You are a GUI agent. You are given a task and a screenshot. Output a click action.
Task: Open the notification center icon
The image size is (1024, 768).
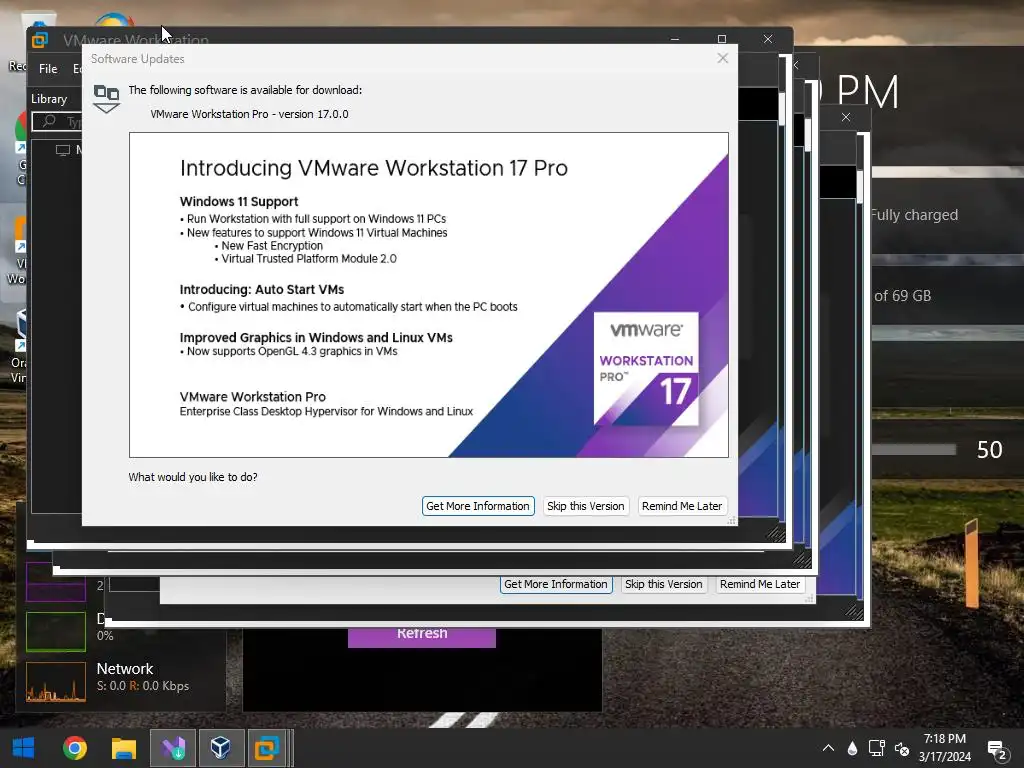tap(997, 750)
